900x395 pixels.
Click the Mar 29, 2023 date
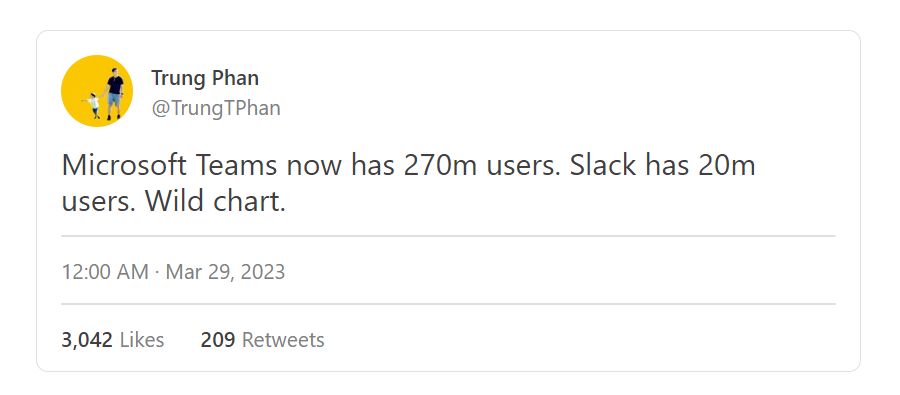[x=226, y=272]
